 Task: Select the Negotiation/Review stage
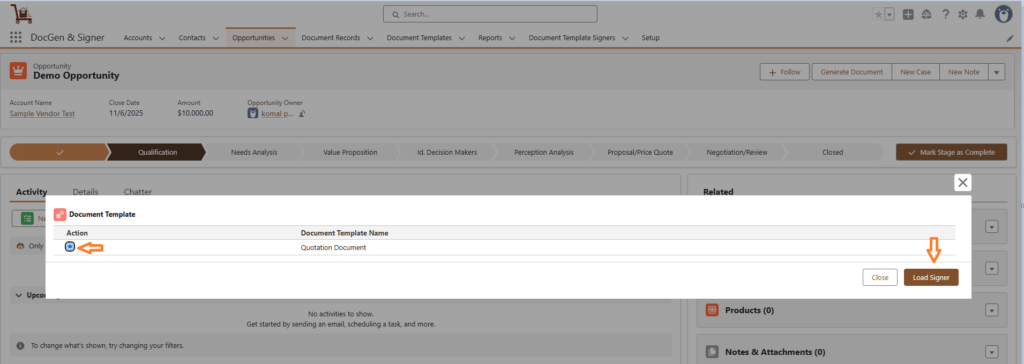737,152
